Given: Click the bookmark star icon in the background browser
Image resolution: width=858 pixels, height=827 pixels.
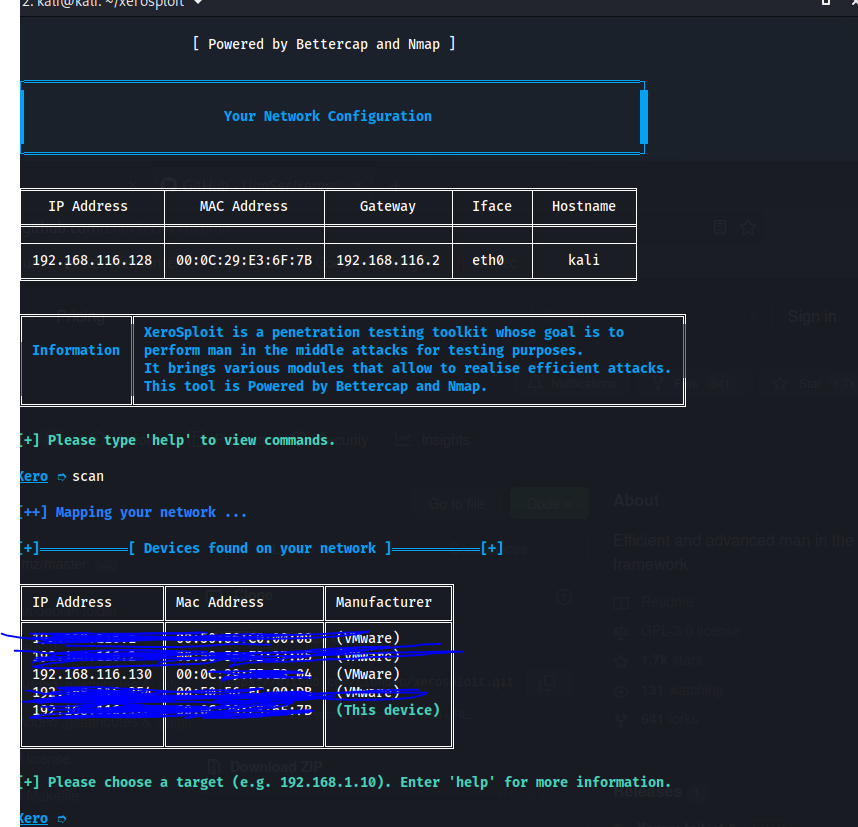Looking at the screenshot, I should tap(747, 227).
